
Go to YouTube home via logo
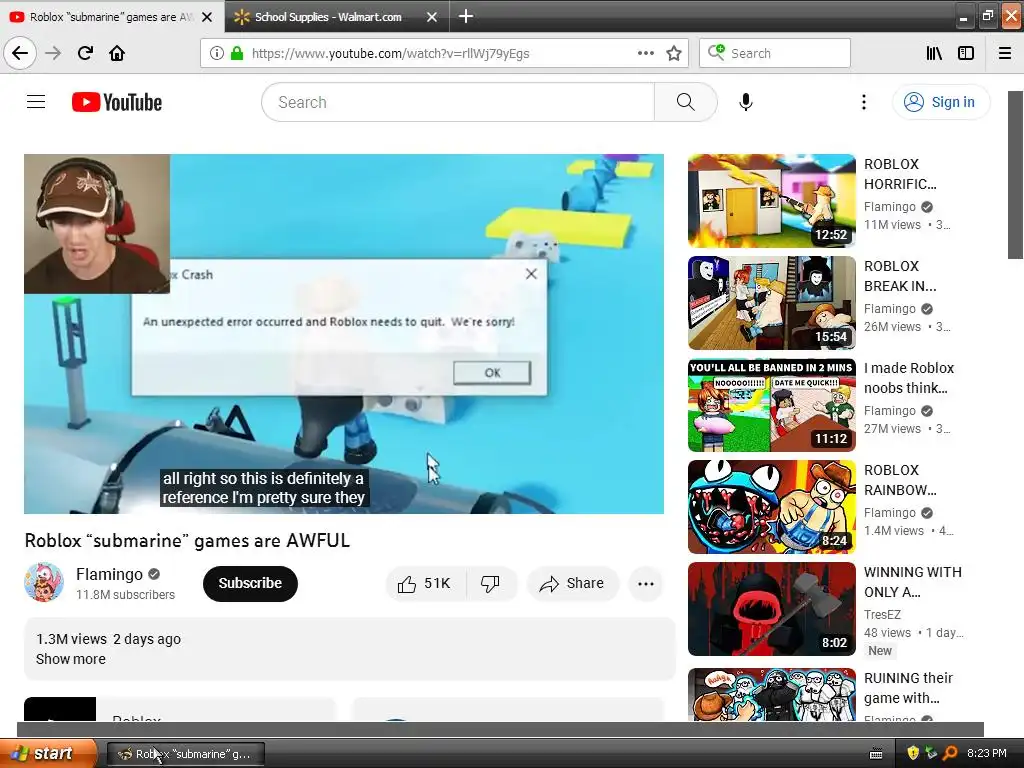[117, 102]
